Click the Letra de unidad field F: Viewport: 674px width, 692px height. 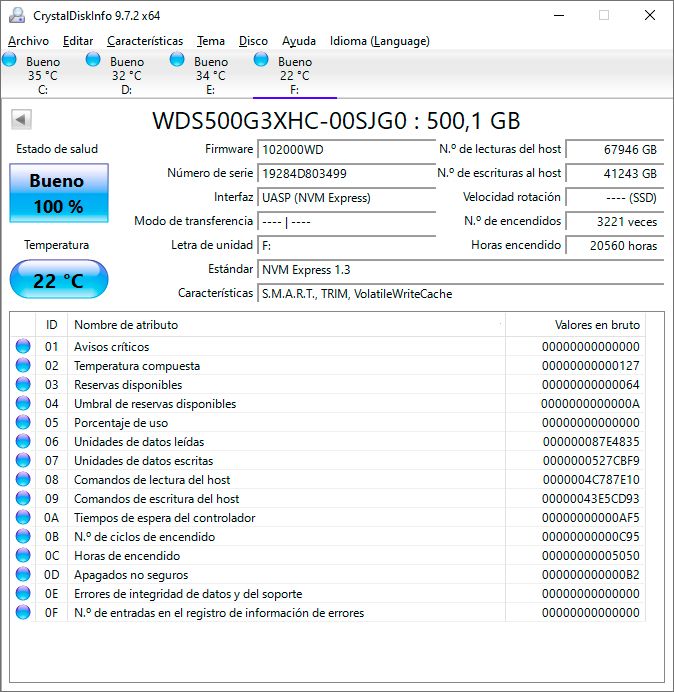(346, 245)
